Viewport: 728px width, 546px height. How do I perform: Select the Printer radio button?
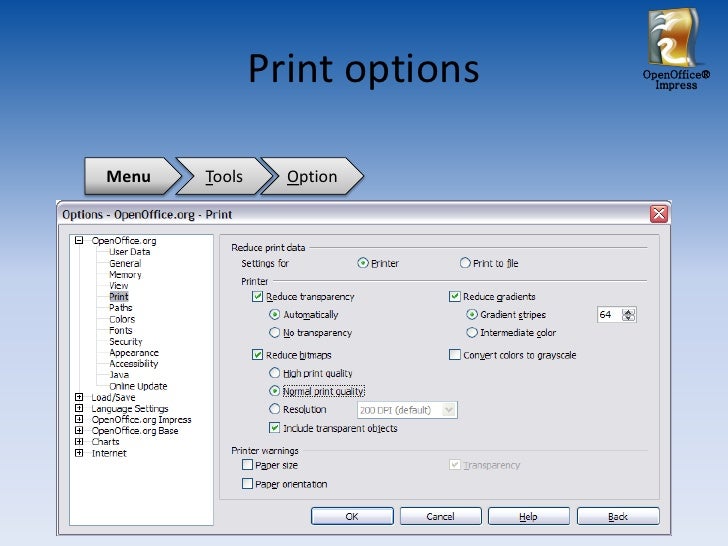[x=363, y=263]
